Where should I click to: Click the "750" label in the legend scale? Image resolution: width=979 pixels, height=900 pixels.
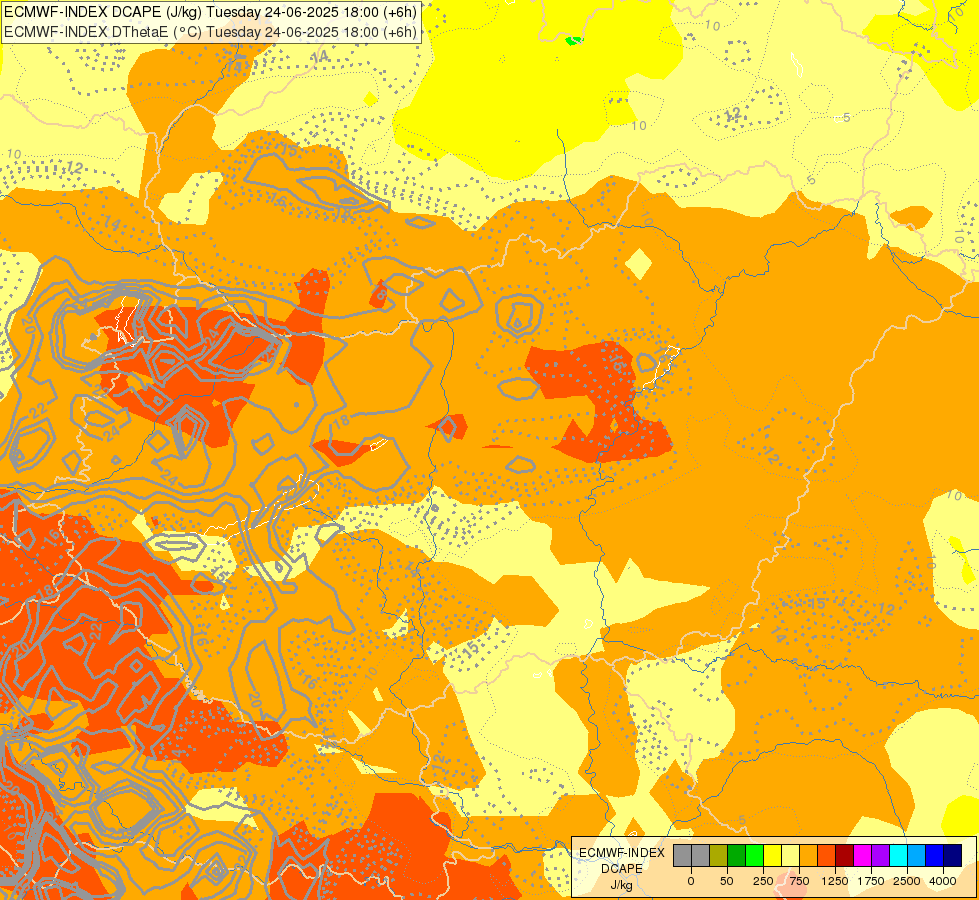click(799, 881)
